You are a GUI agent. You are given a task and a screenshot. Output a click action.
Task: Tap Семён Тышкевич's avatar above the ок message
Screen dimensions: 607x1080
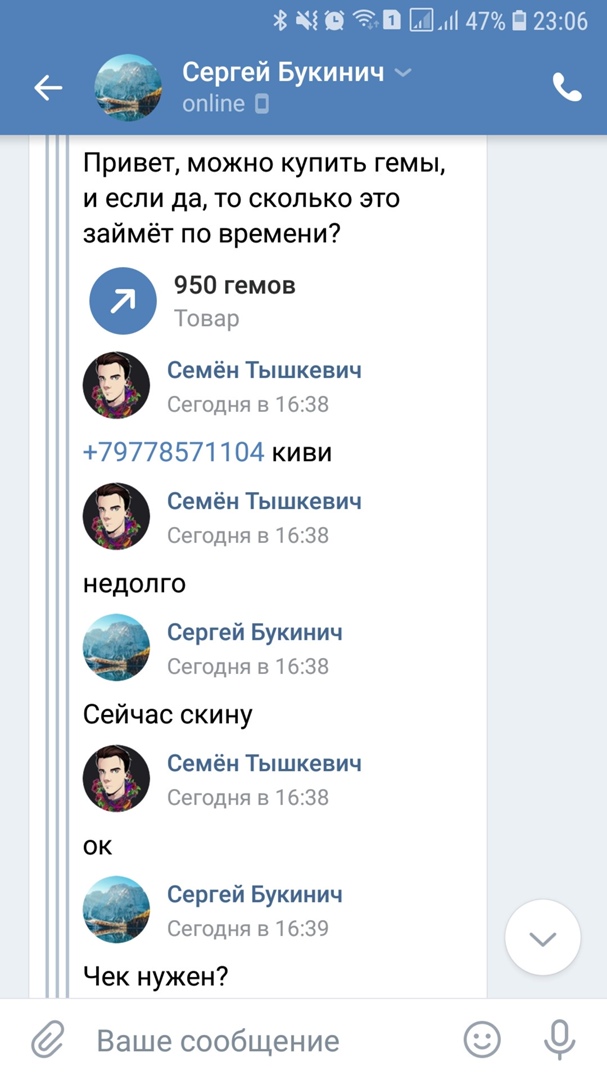116,778
